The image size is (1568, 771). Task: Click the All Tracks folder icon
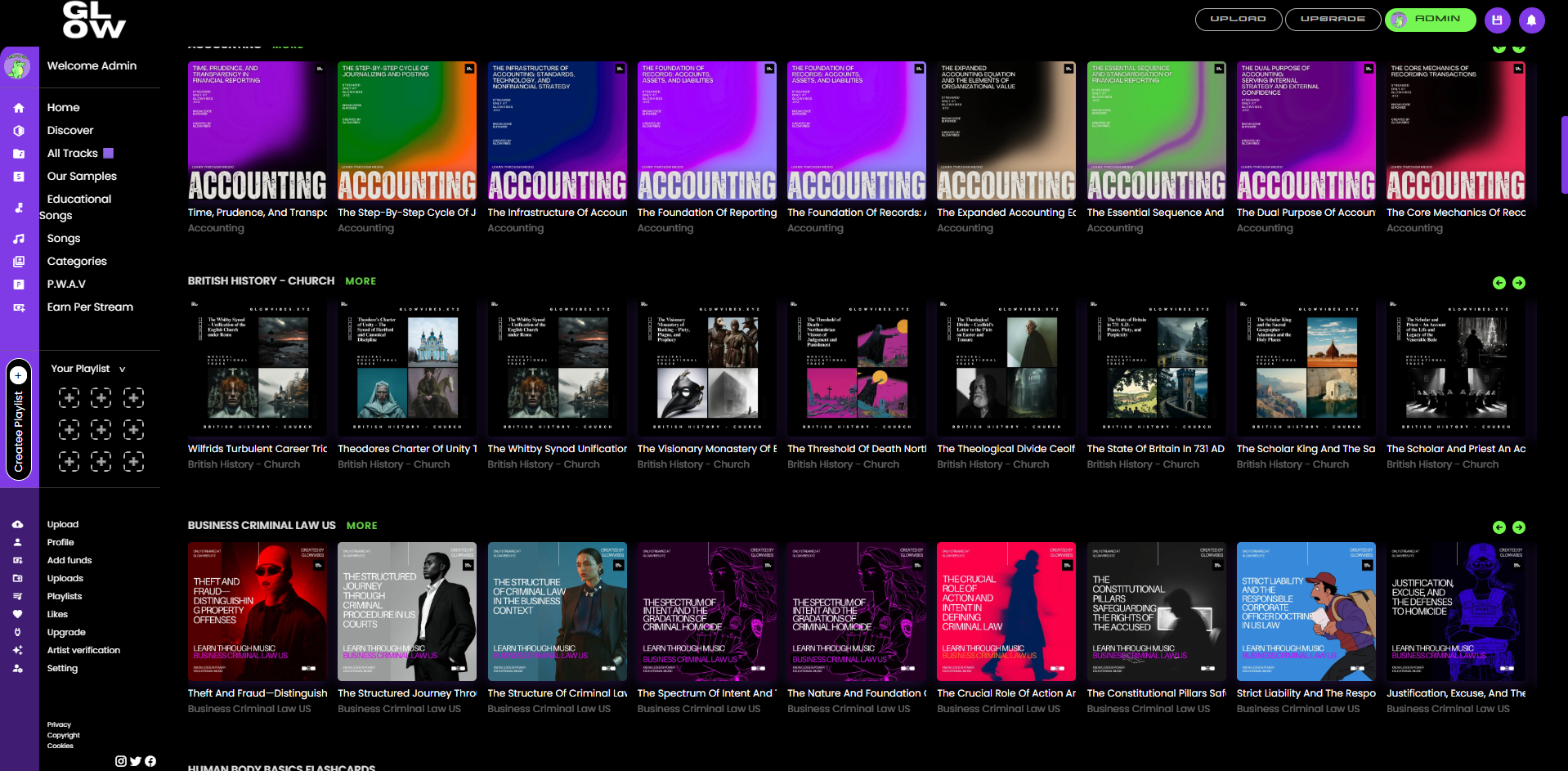[x=19, y=154]
